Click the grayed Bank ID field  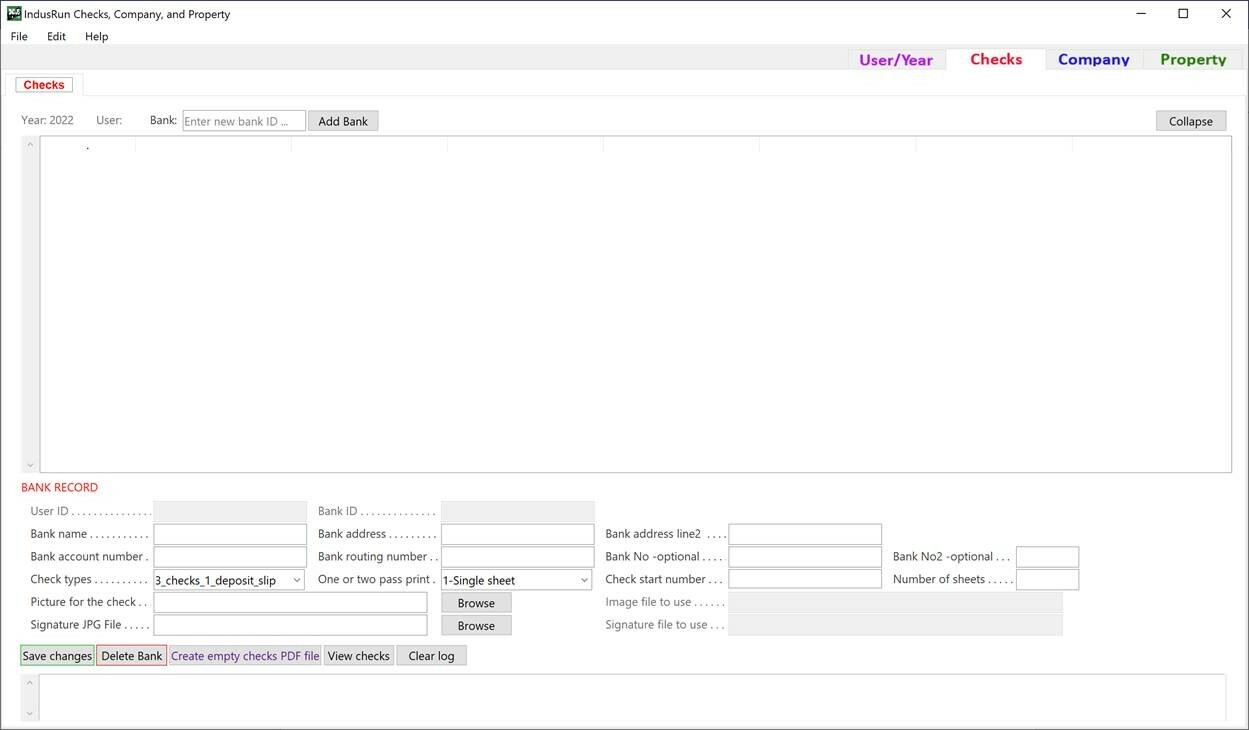point(518,512)
